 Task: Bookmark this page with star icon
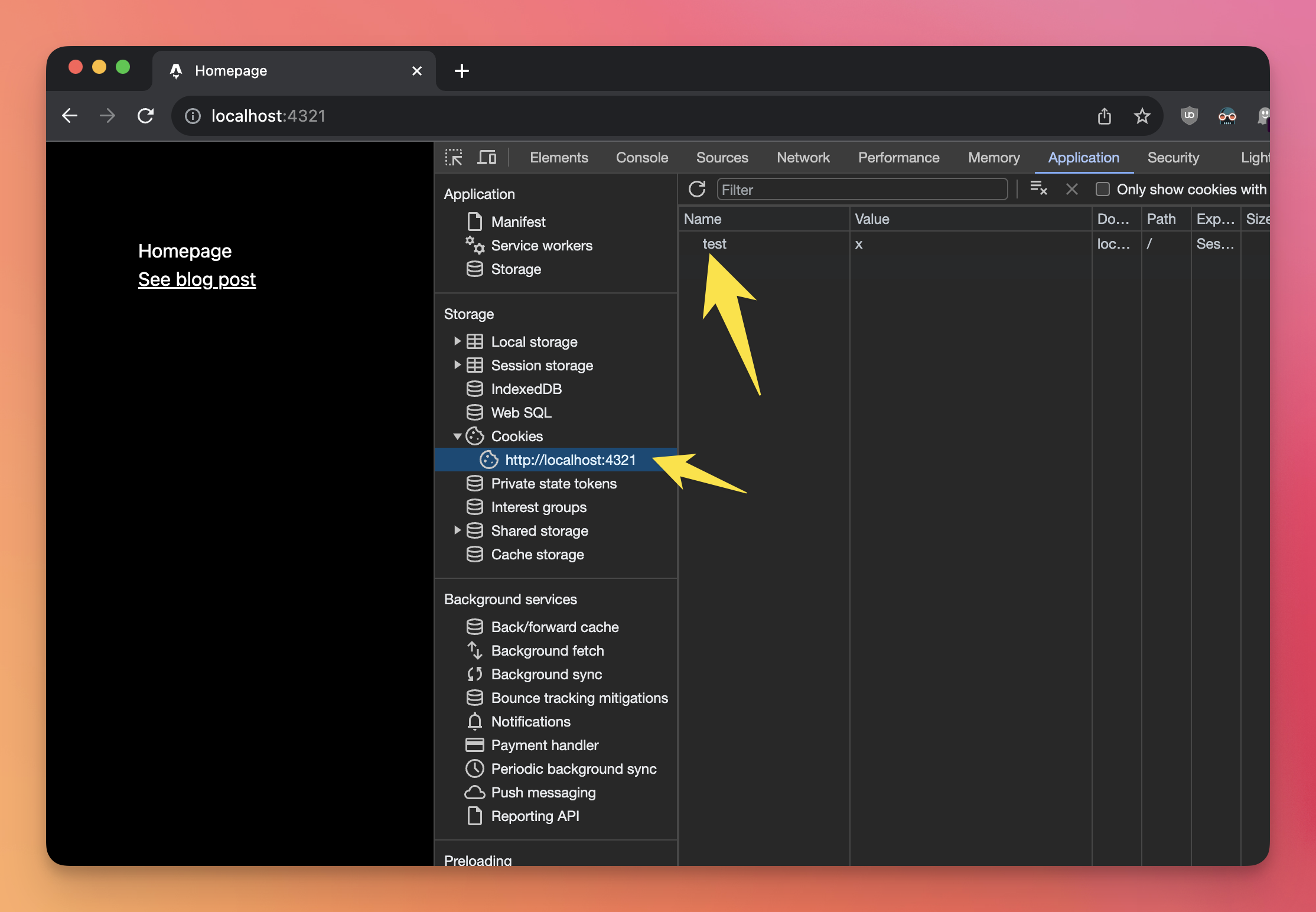1142,116
